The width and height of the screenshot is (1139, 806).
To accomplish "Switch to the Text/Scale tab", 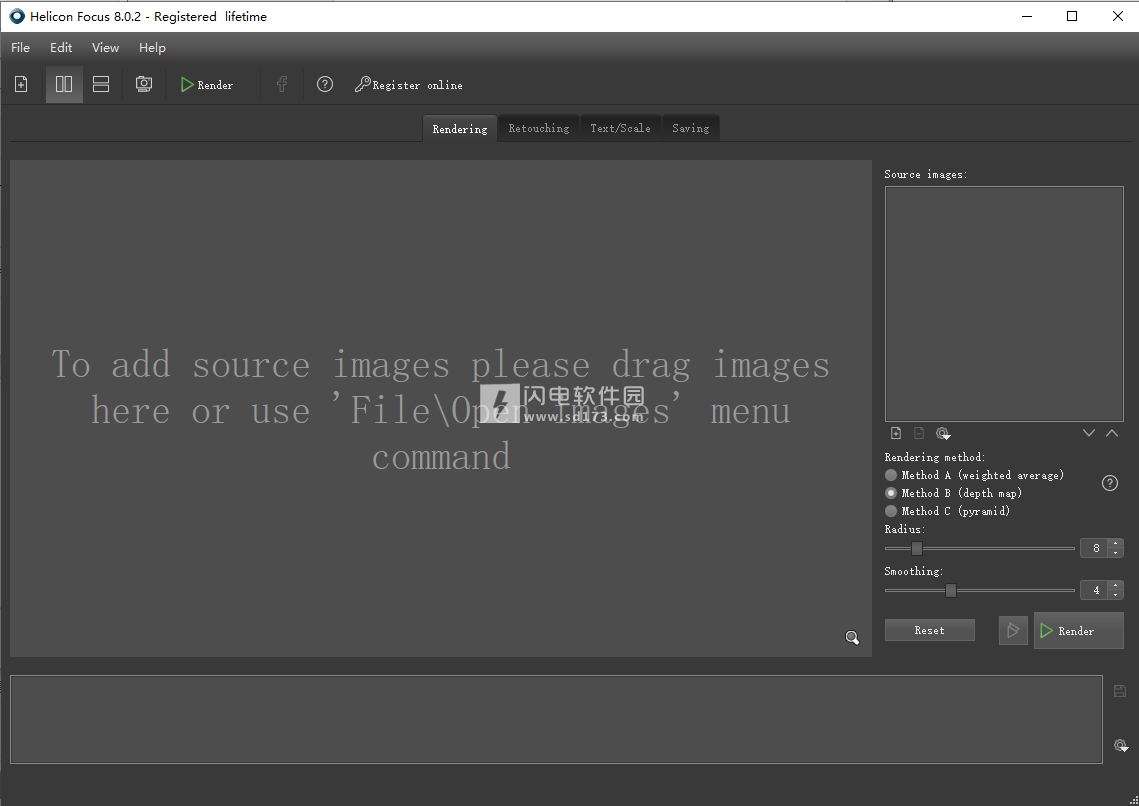I will point(620,128).
